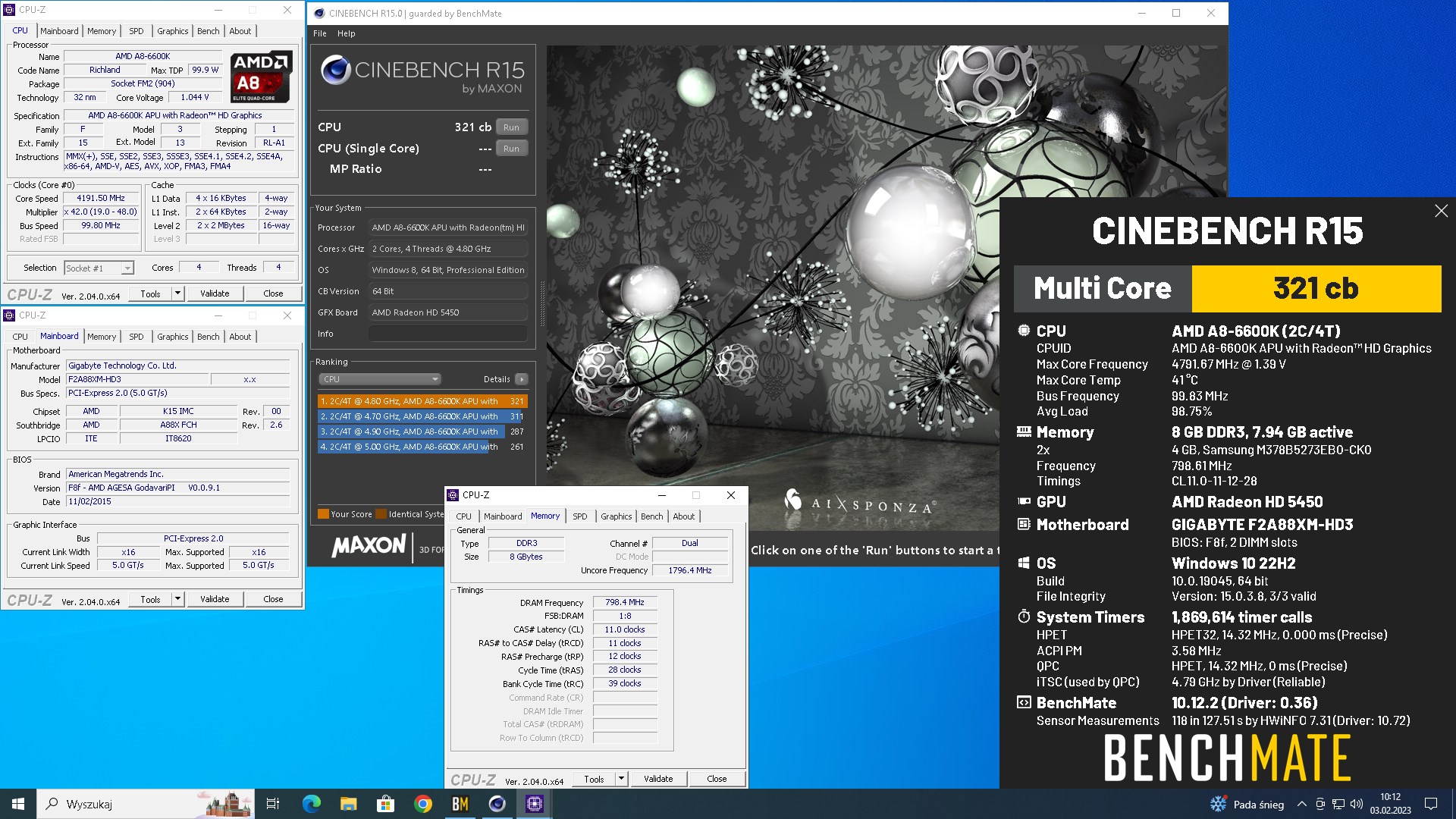Switch to Cinebench app in taskbar
Image resolution: width=1456 pixels, height=819 pixels.
[497, 804]
